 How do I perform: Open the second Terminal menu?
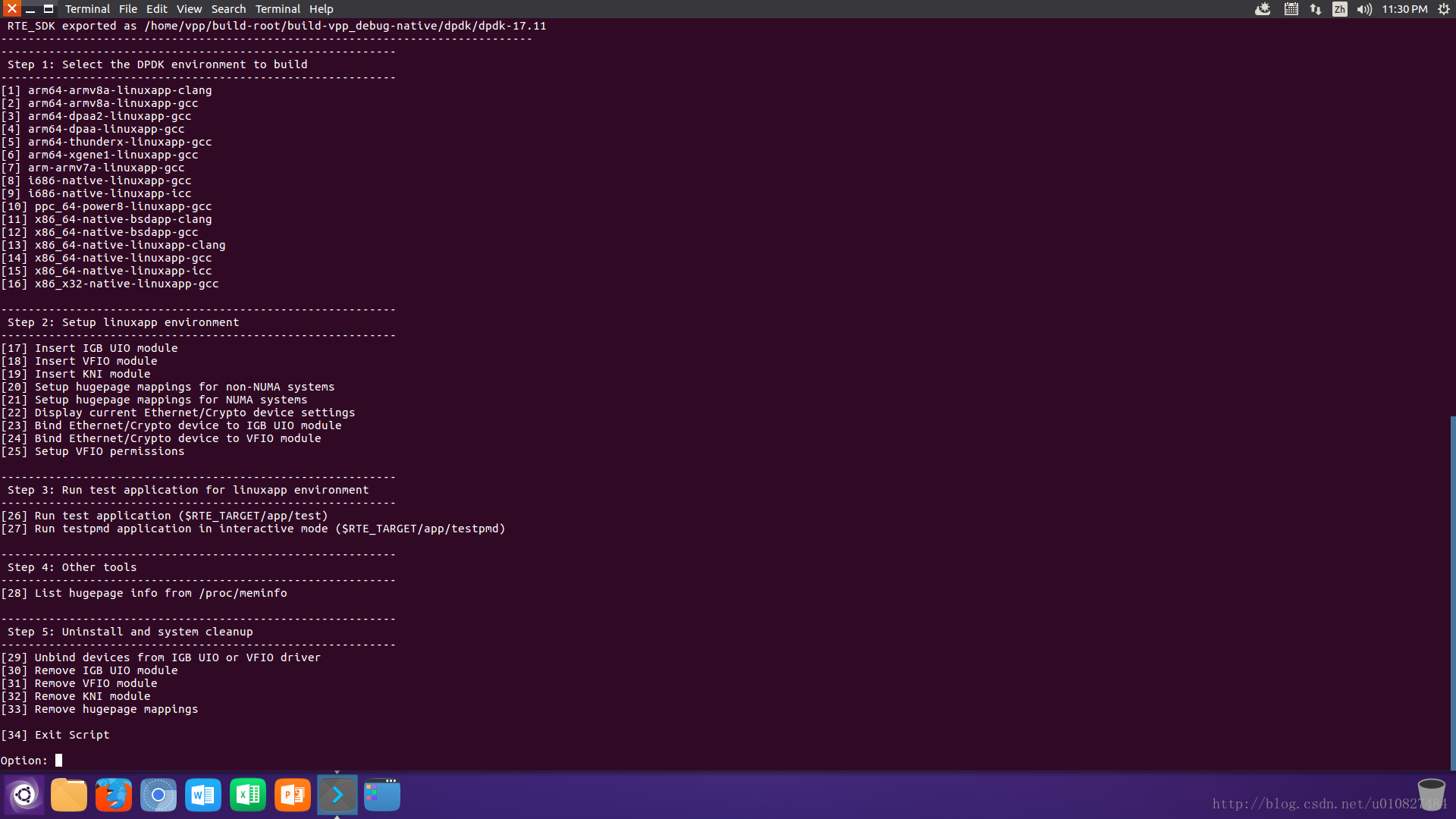(278, 9)
